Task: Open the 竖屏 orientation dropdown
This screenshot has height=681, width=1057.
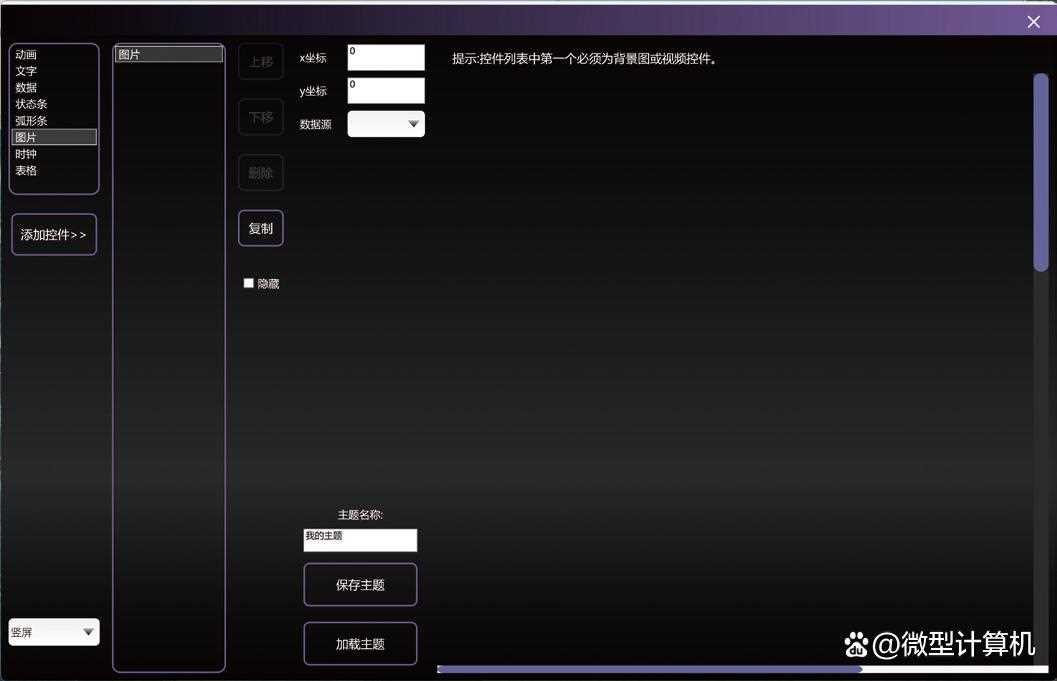Action: [54, 632]
